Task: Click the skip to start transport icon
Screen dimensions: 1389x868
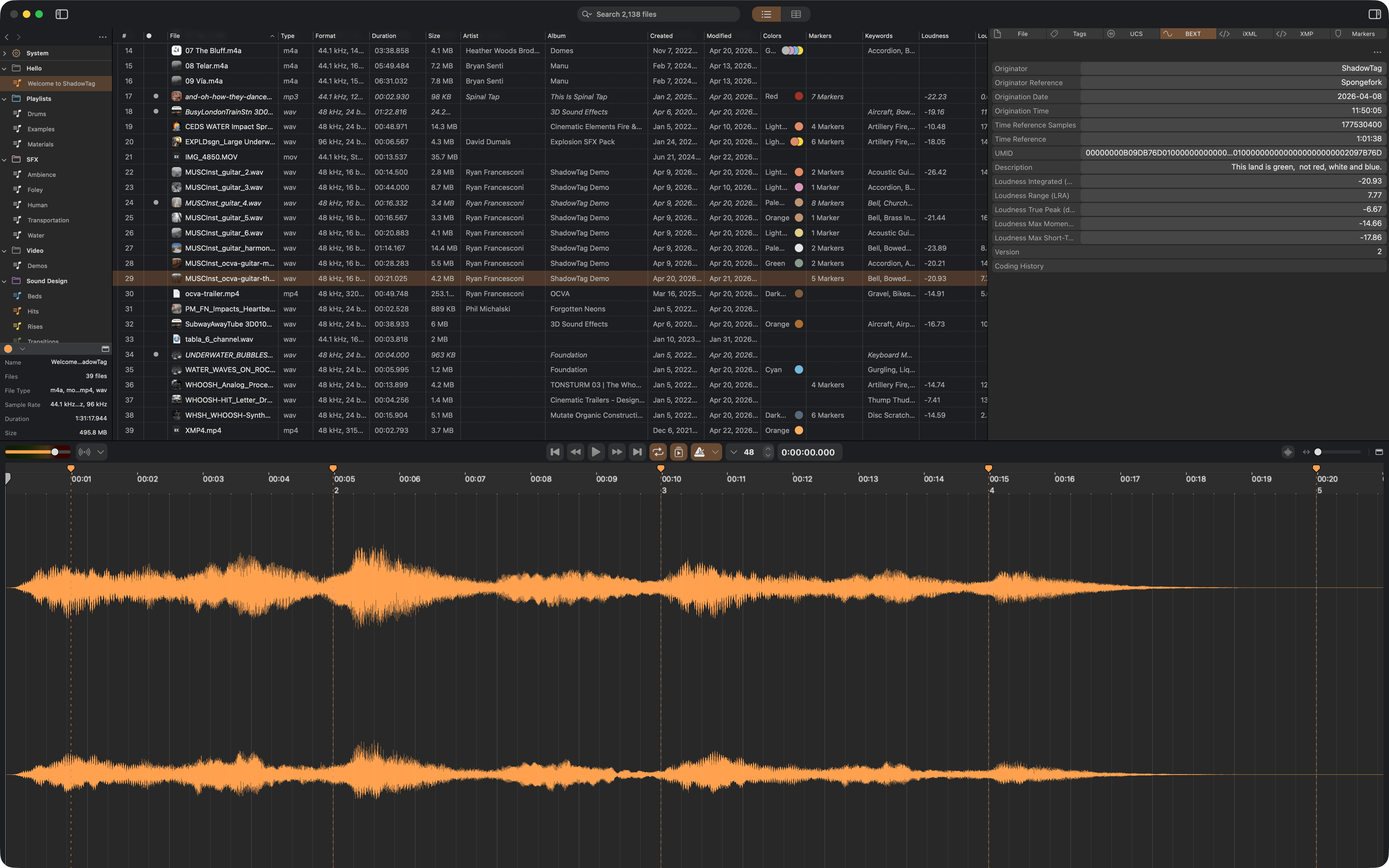Action: [x=555, y=452]
